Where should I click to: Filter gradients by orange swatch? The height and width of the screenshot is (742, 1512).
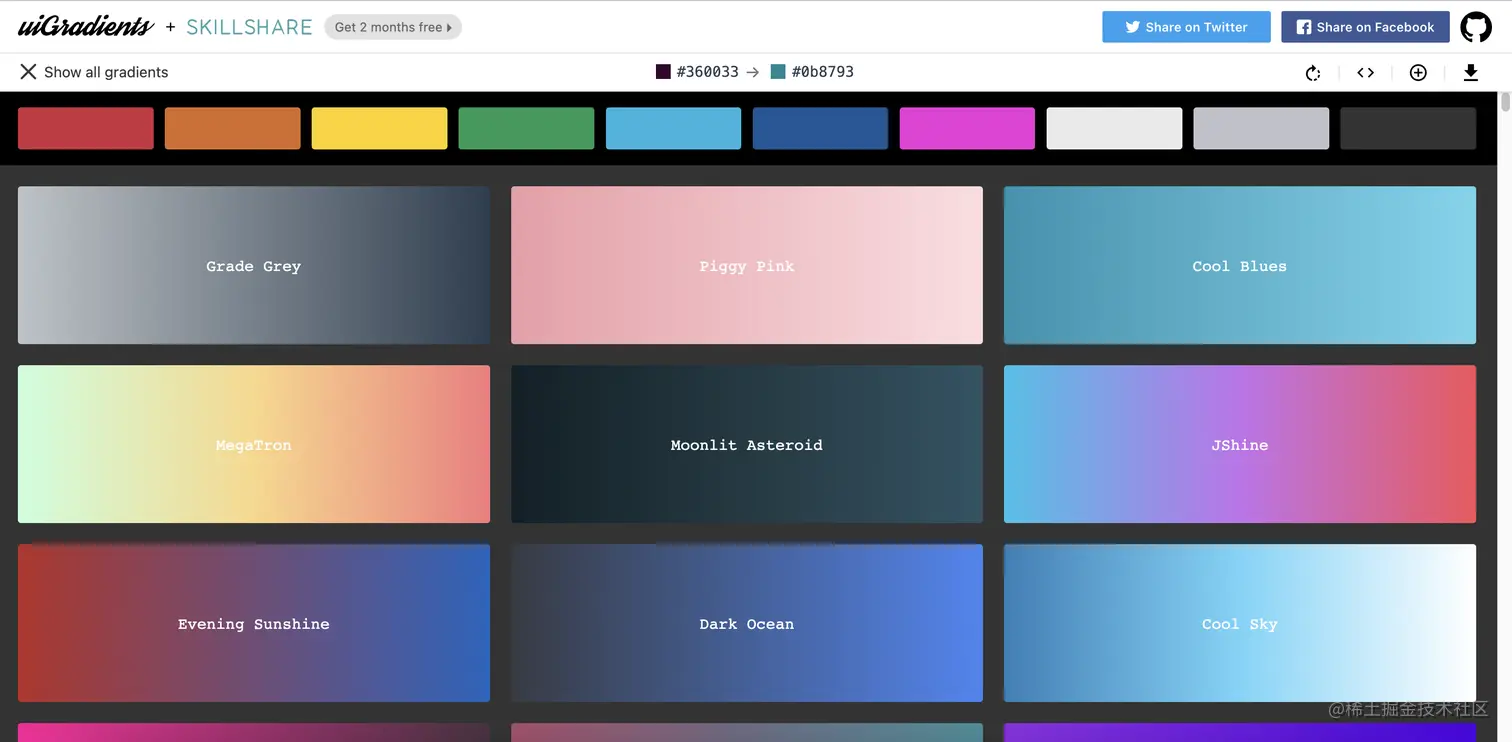click(x=233, y=128)
